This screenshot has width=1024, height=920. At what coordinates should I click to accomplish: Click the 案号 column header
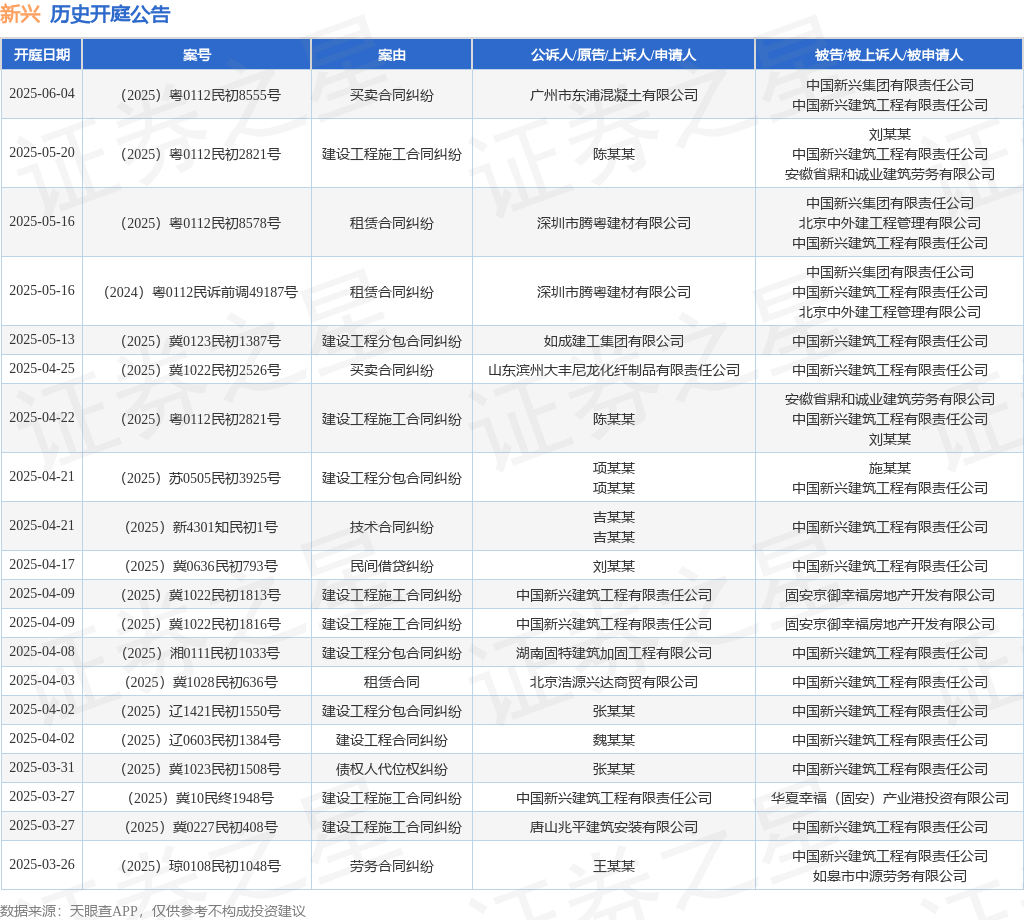(x=197, y=55)
